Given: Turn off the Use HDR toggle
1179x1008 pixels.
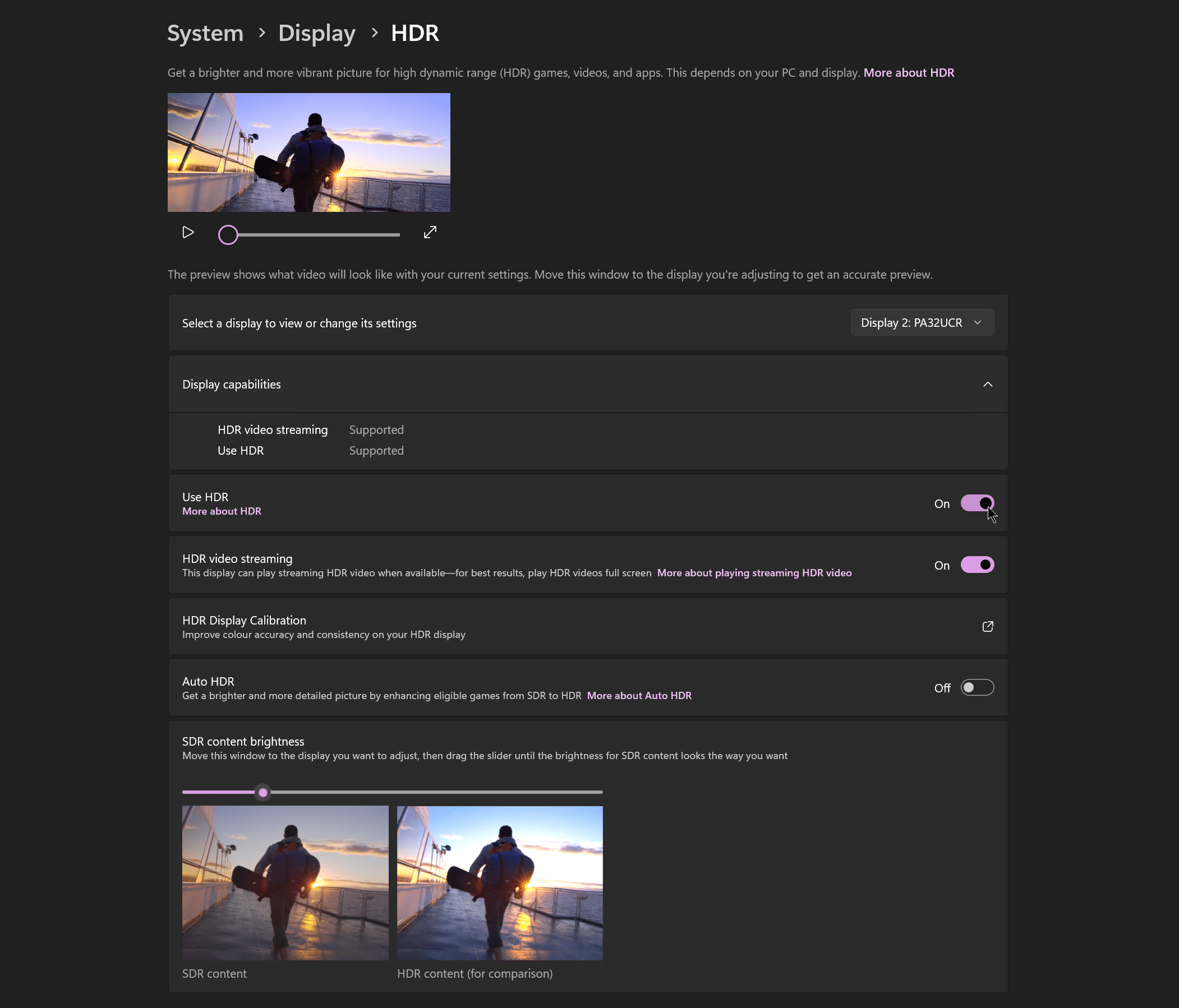Looking at the screenshot, I should click(977, 503).
